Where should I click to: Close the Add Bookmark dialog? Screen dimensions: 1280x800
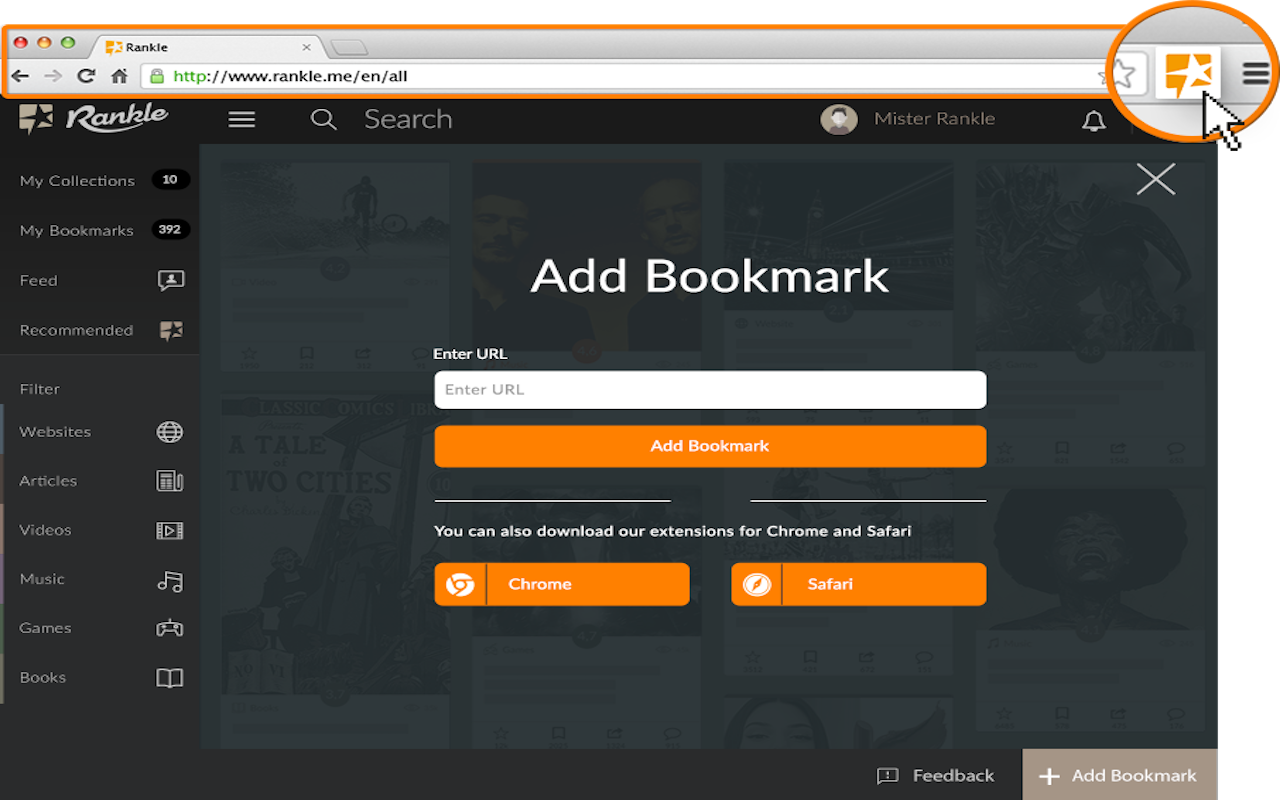[x=1155, y=179]
